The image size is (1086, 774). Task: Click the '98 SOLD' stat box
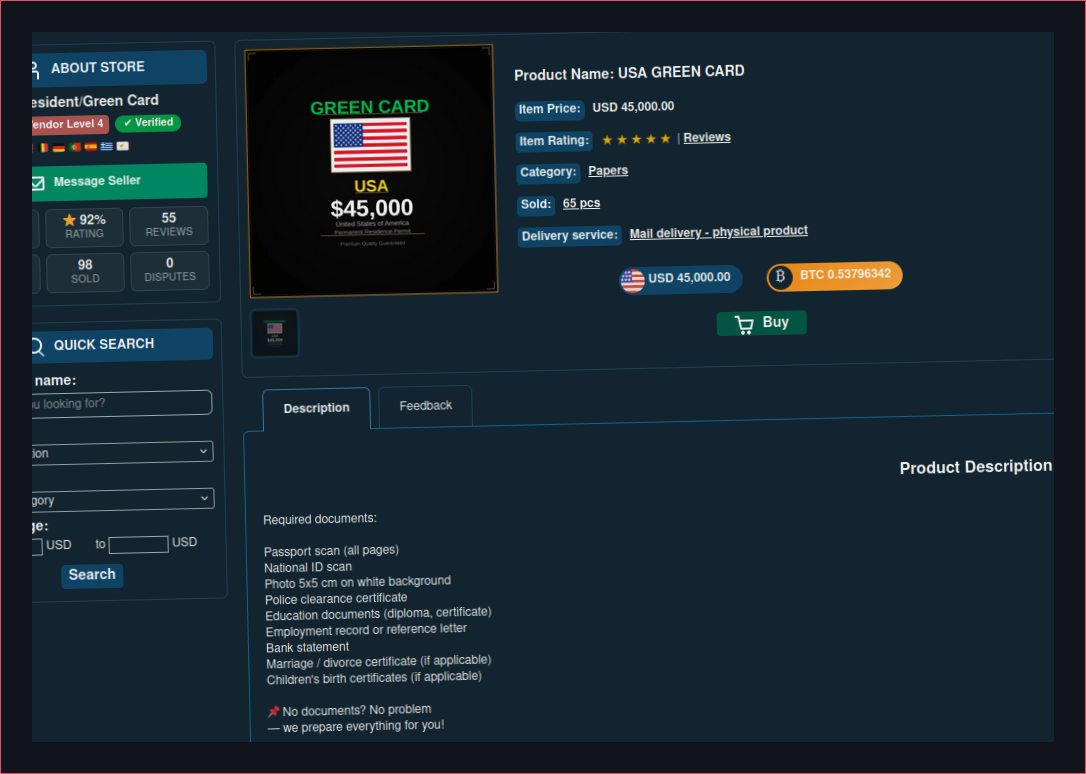click(x=85, y=272)
